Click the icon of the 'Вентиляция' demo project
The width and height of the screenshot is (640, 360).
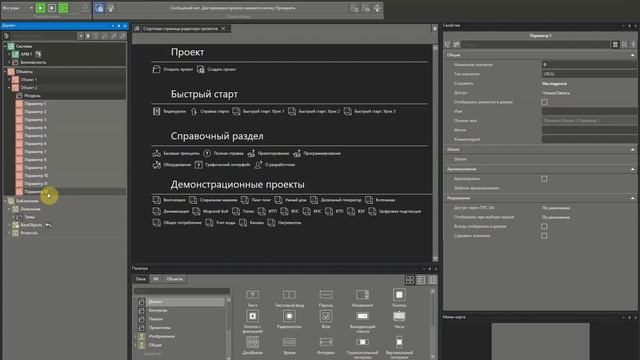156,200
